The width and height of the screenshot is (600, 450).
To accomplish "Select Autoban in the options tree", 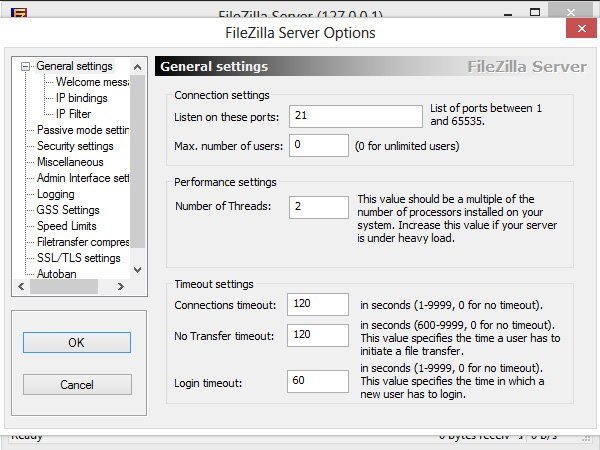I will pos(56,274).
